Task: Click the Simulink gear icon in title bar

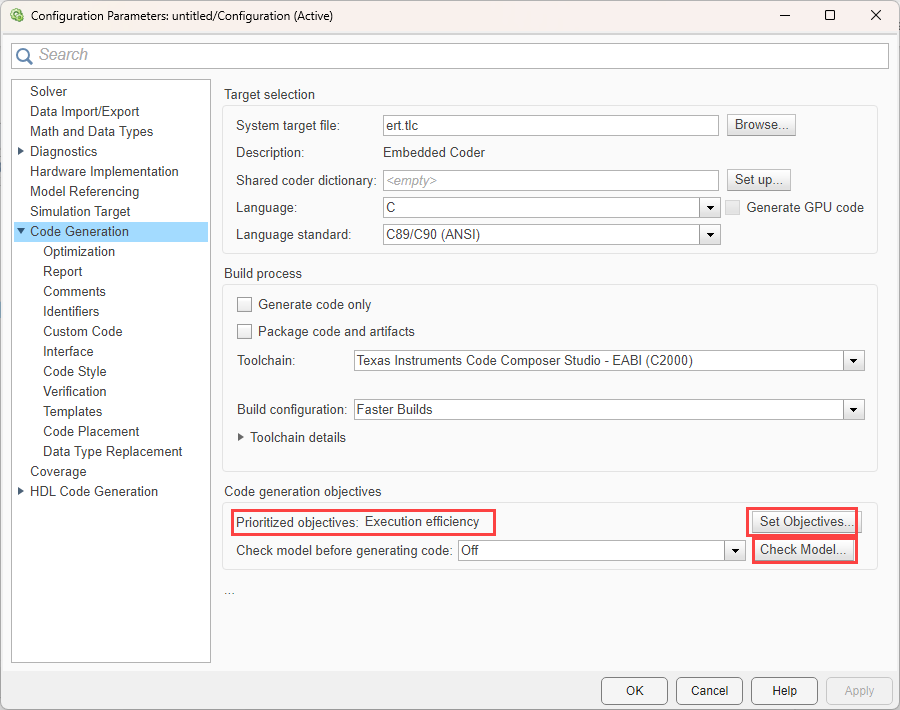Action: [x=16, y=16]
